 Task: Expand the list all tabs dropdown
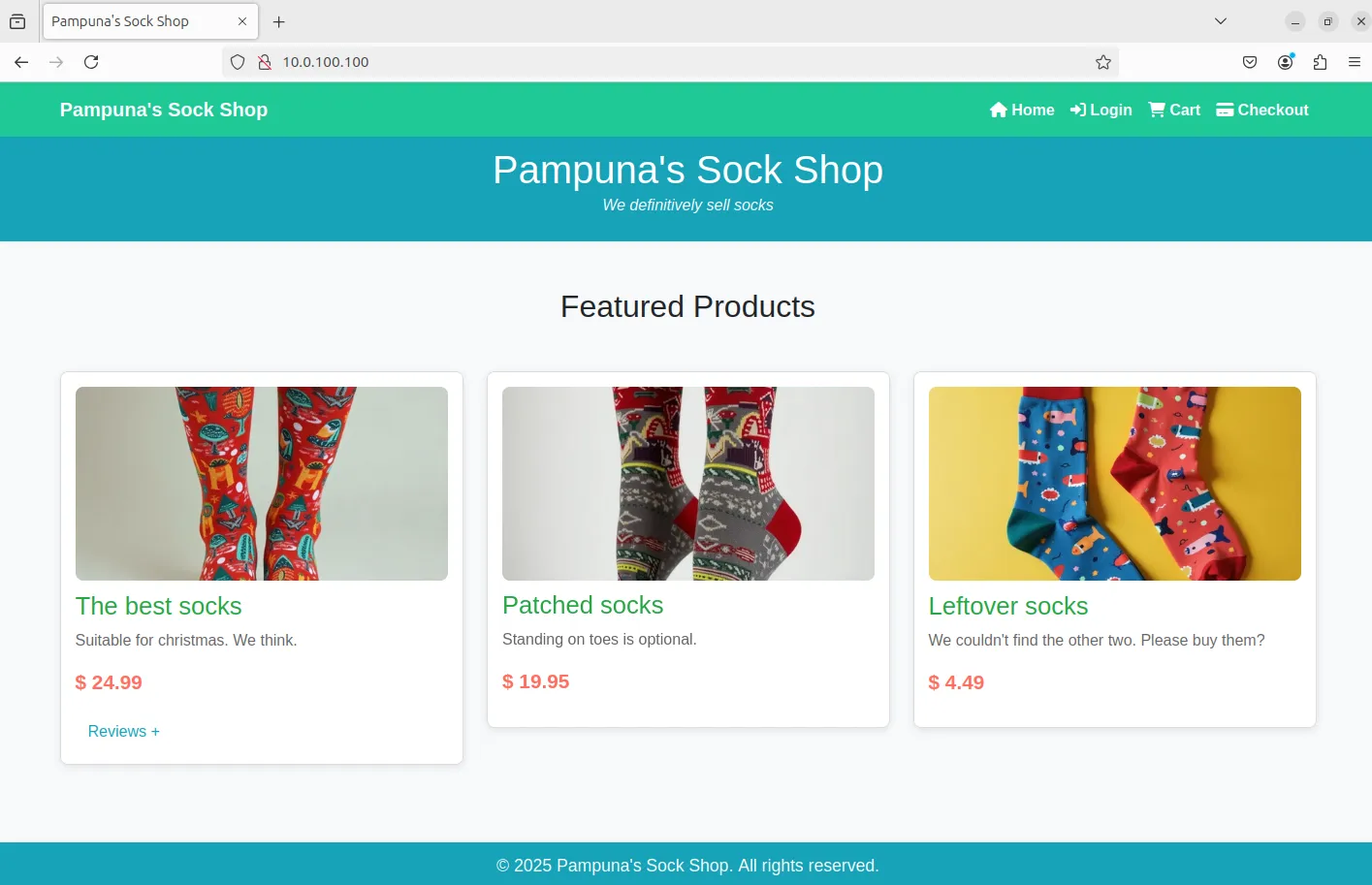tap(1221, 21)
